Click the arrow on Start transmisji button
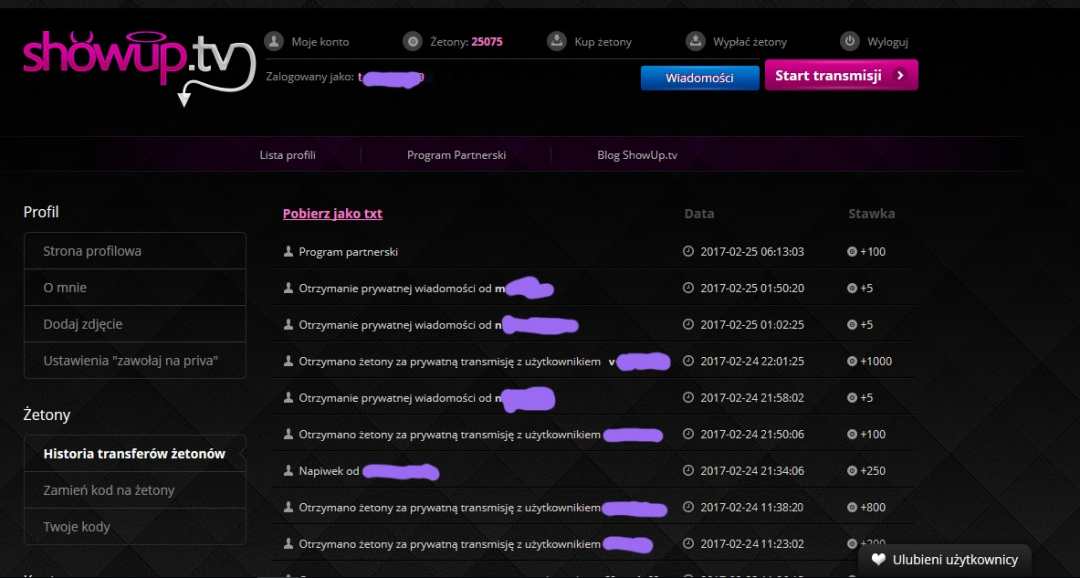The height and width of the screenshot is (578, 1080). (x=900, y=75)
